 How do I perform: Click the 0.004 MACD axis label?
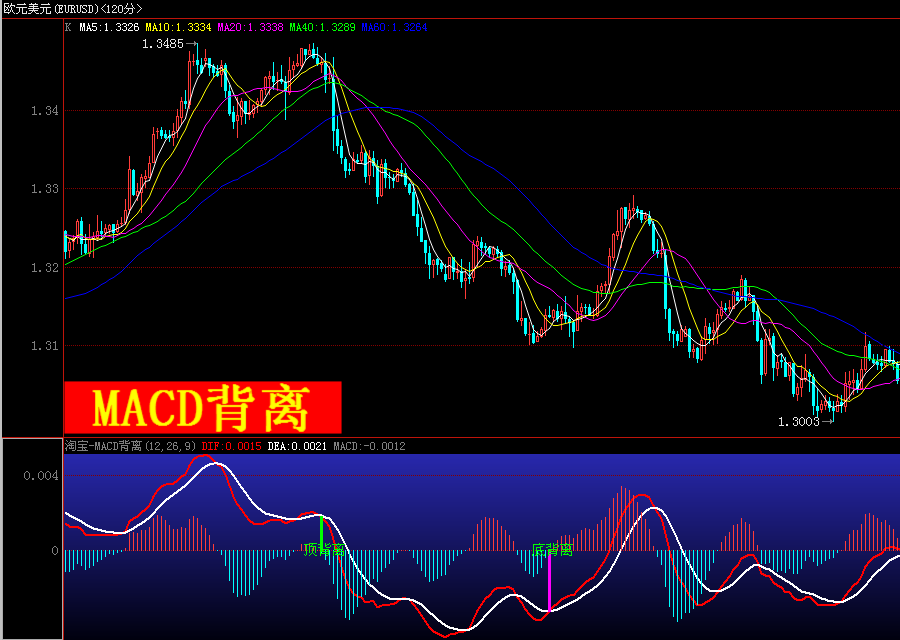coord(41,476)
